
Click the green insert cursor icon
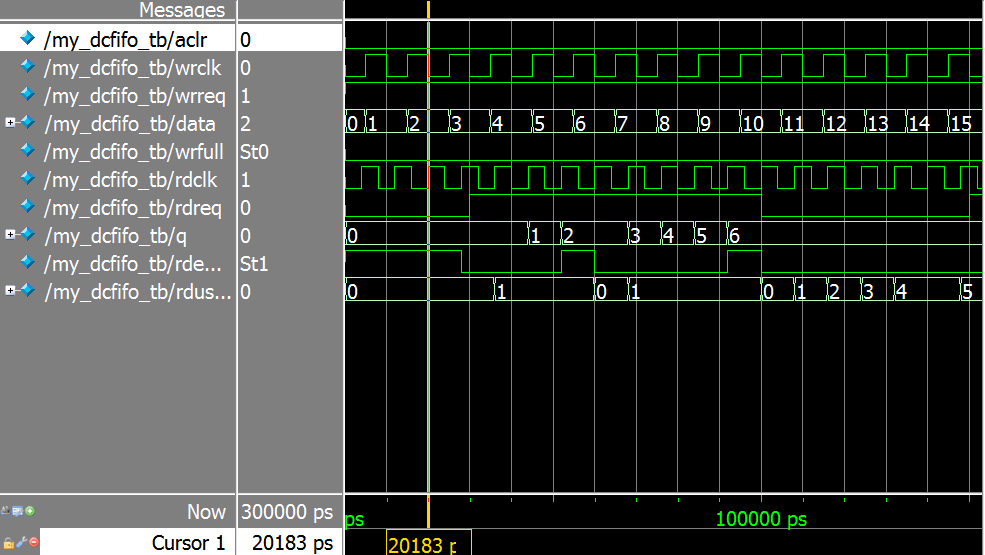point(30,511)
